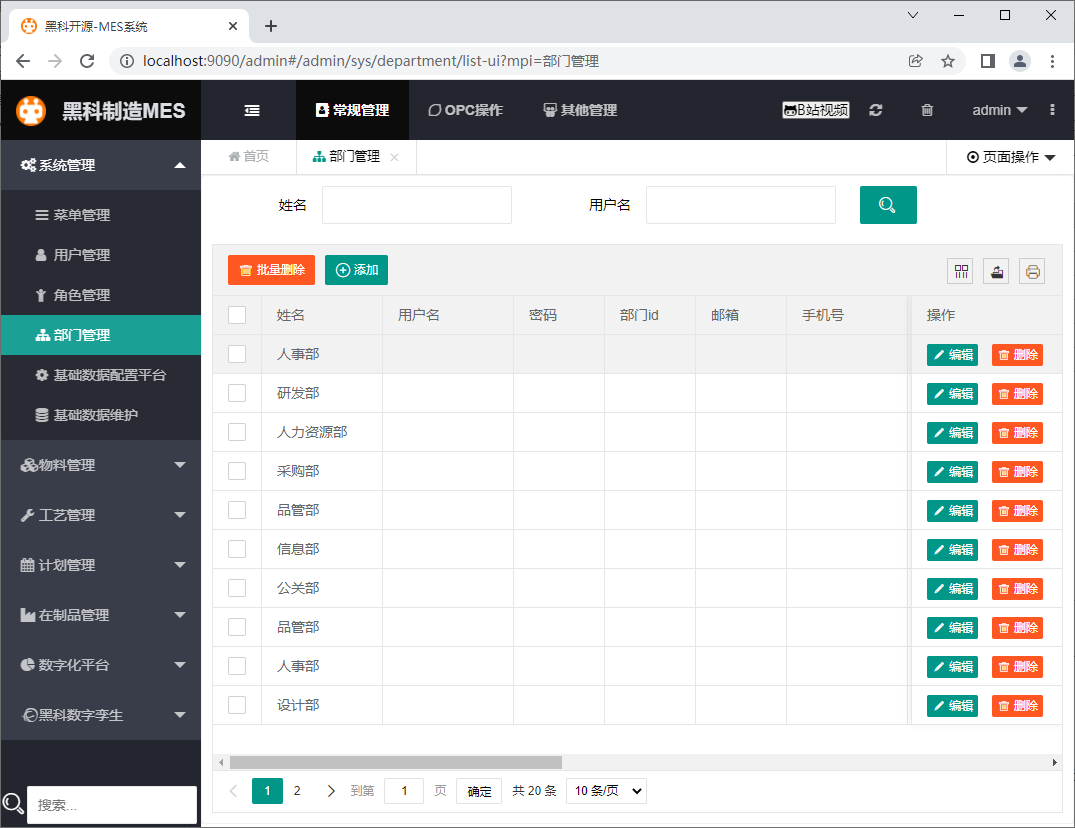1075x828 pixels.
Task: Collapse the 系统管理 sidebar section
Action: [101, 165]
